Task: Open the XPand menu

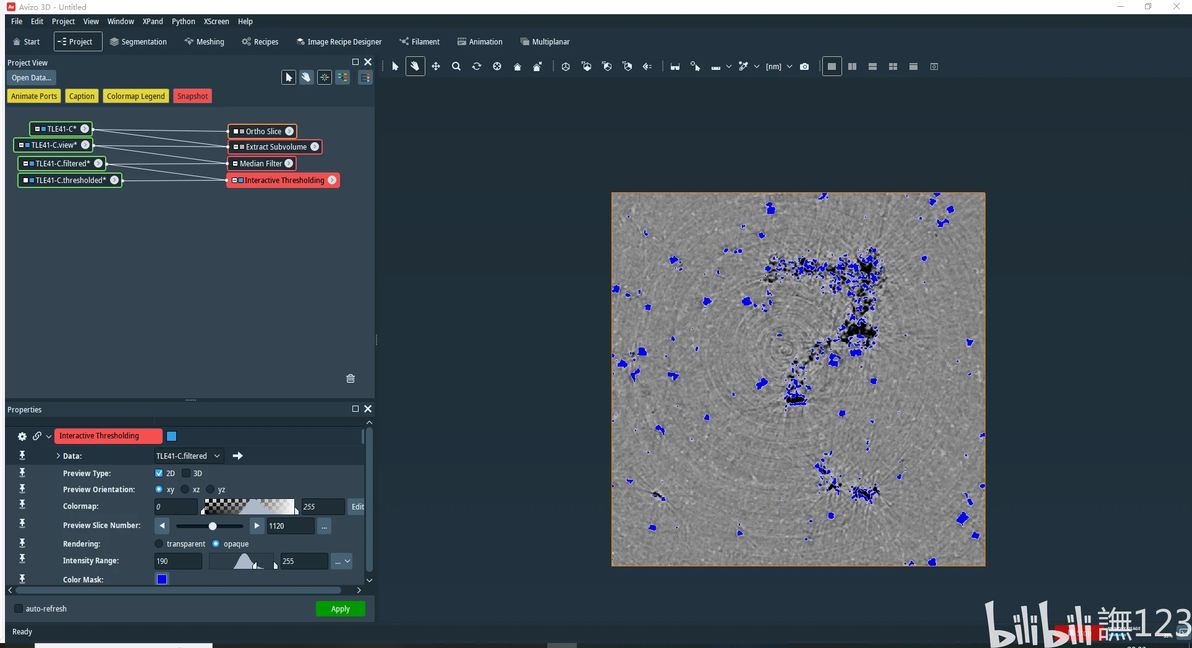Action: click(152, 21)
